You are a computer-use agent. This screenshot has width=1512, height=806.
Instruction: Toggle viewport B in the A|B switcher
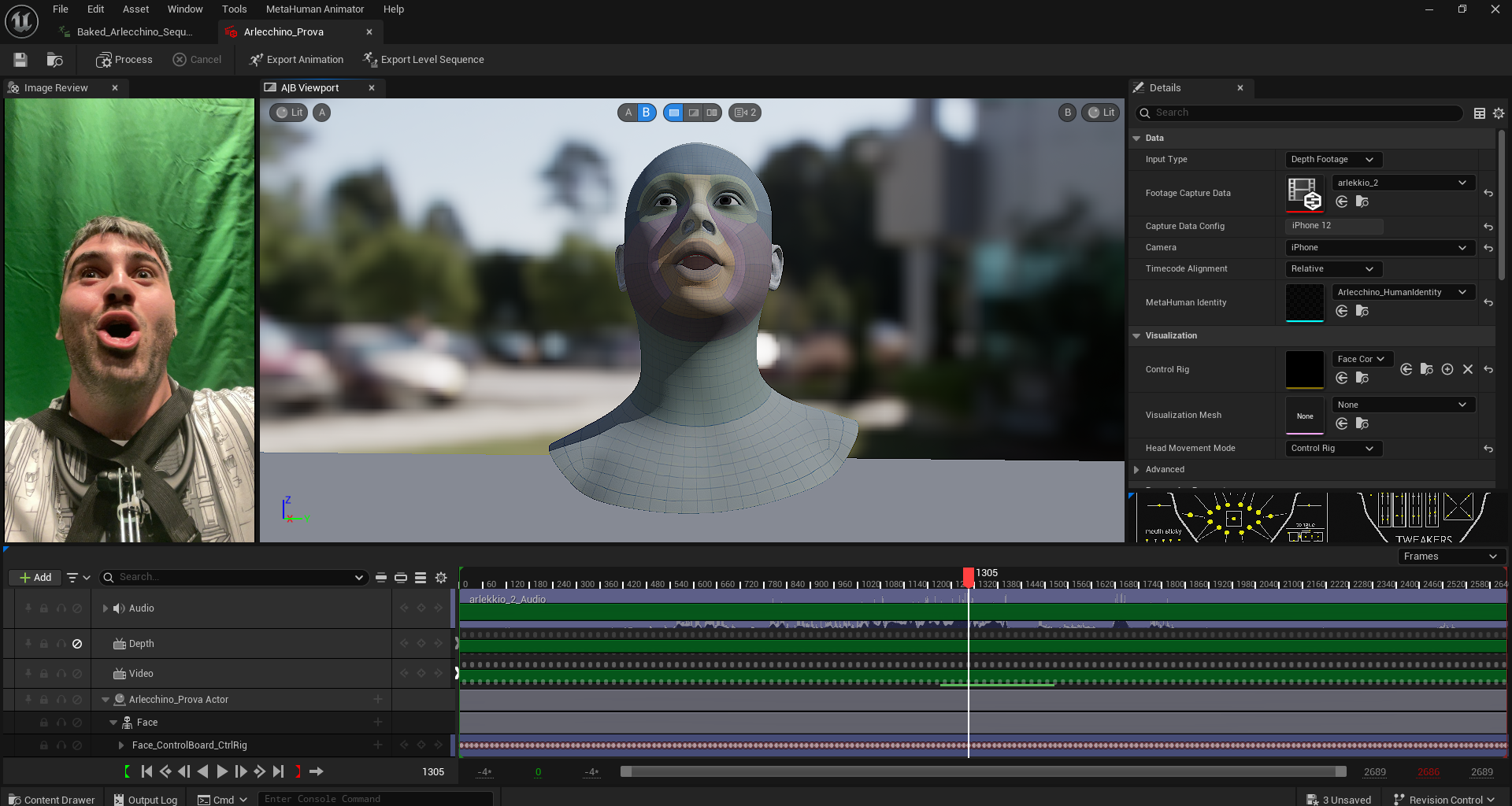coord(646,113)
